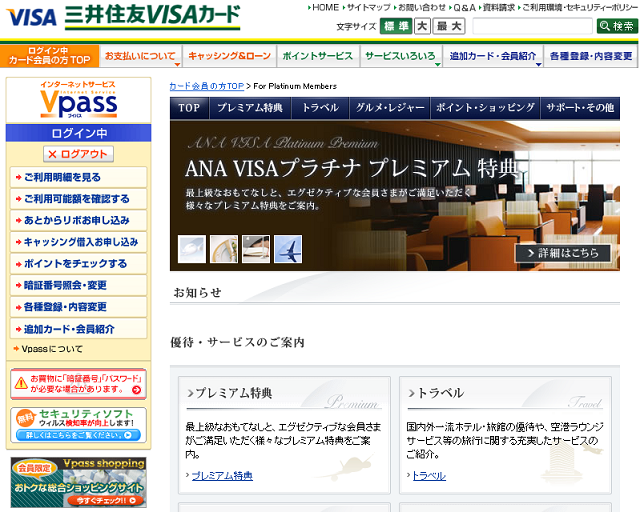
Task: Open the top 各種登録・内容変更 menu
Action: (591, 56)
